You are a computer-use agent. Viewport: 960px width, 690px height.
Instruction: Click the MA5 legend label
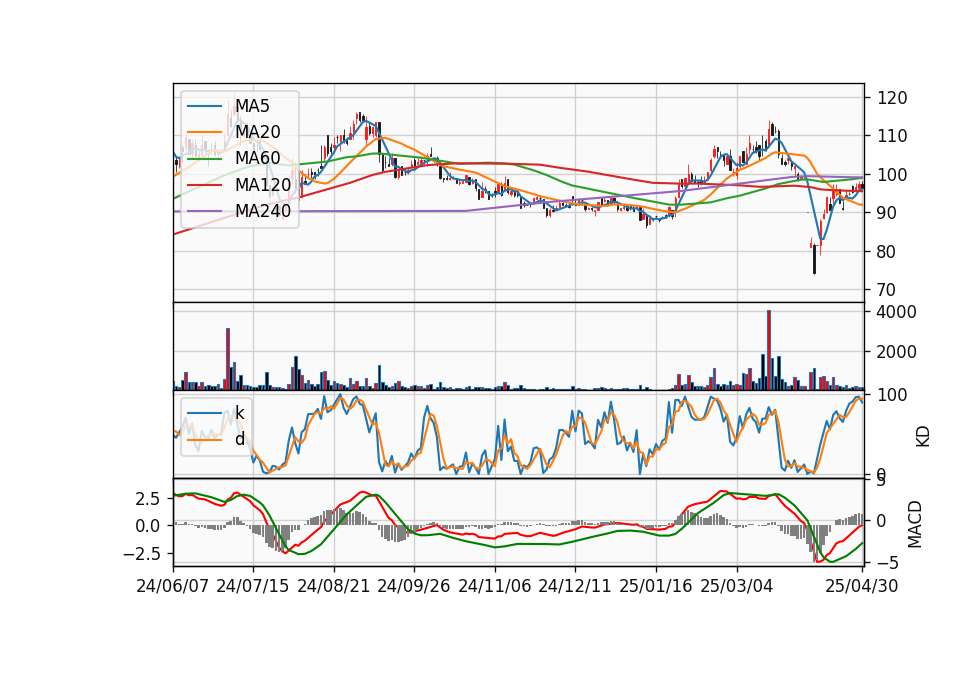click(x=252, y=106)
